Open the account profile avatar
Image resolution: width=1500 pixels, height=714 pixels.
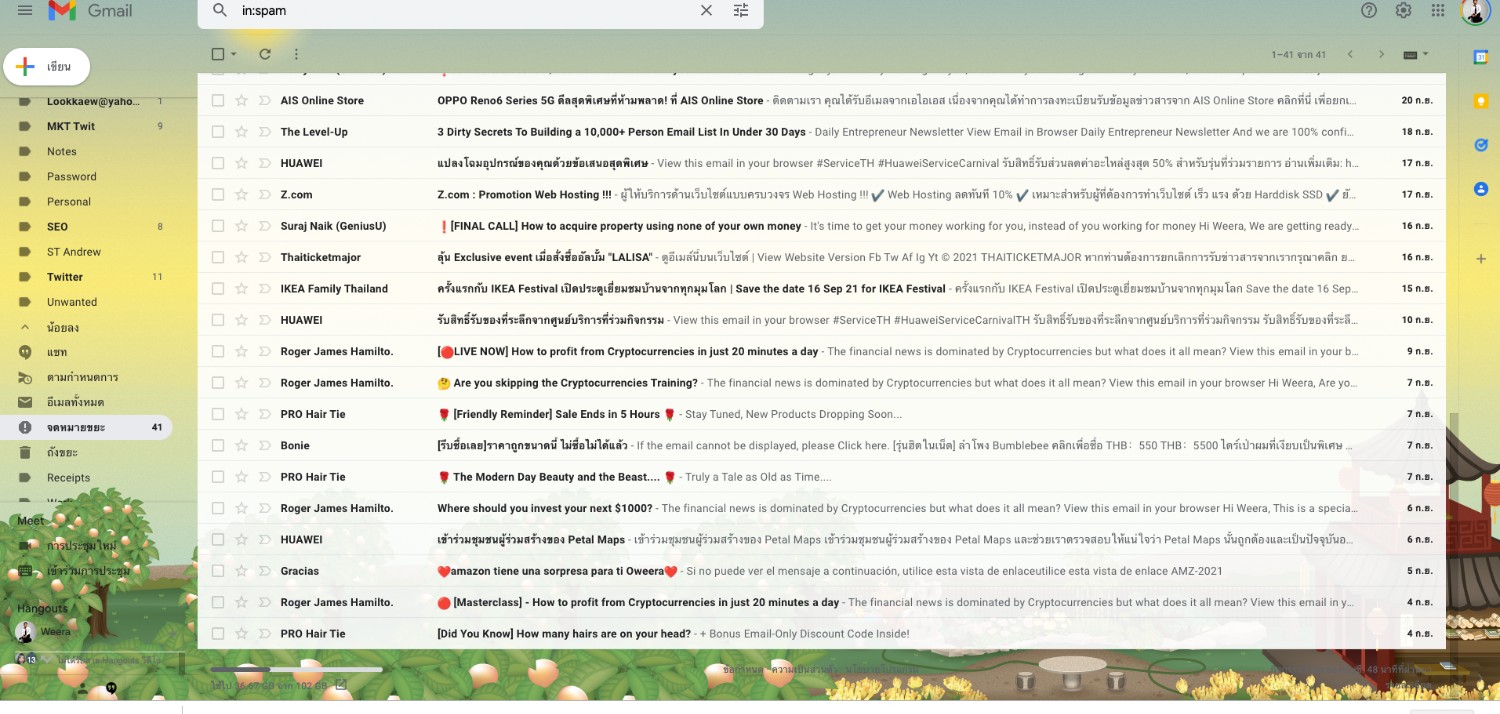pos(1476,11)
